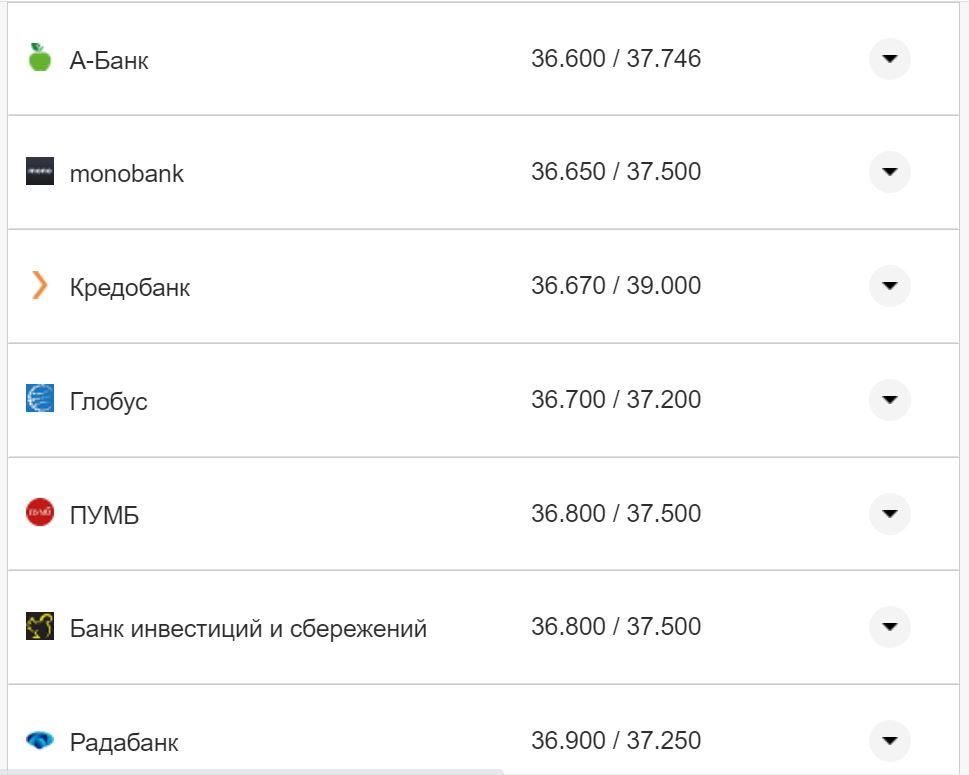Click the black monobank logo icon
The width and height of the screenshot is (969, 775).
pos(40,172)
